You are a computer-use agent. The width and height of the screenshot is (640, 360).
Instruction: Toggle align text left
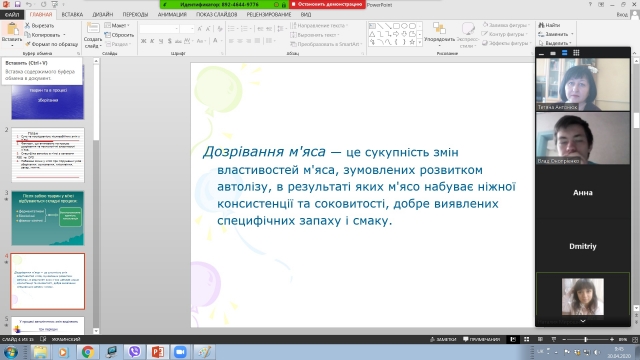231,41
